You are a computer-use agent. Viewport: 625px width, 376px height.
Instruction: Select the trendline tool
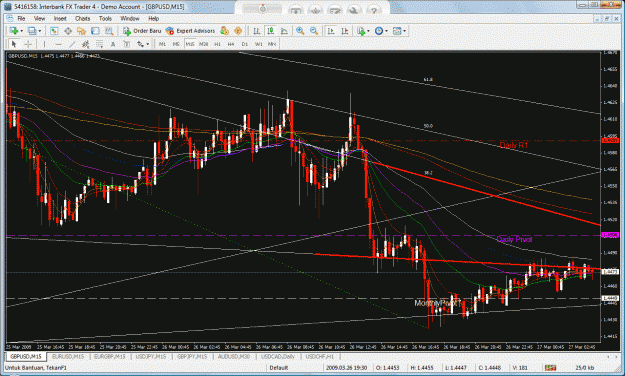click(72, 44)
